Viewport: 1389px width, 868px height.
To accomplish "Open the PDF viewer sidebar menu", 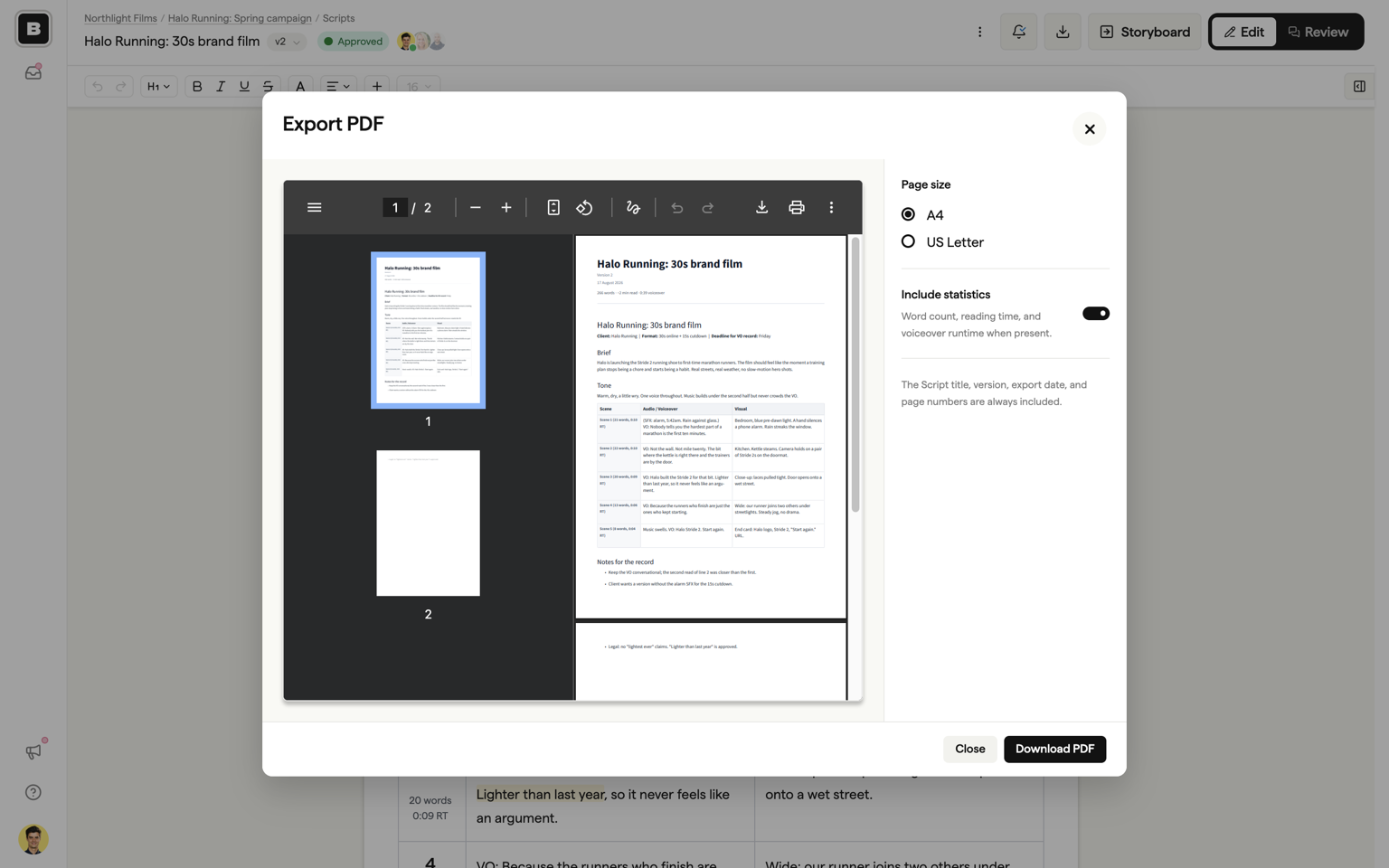I will tap(314, 208).
